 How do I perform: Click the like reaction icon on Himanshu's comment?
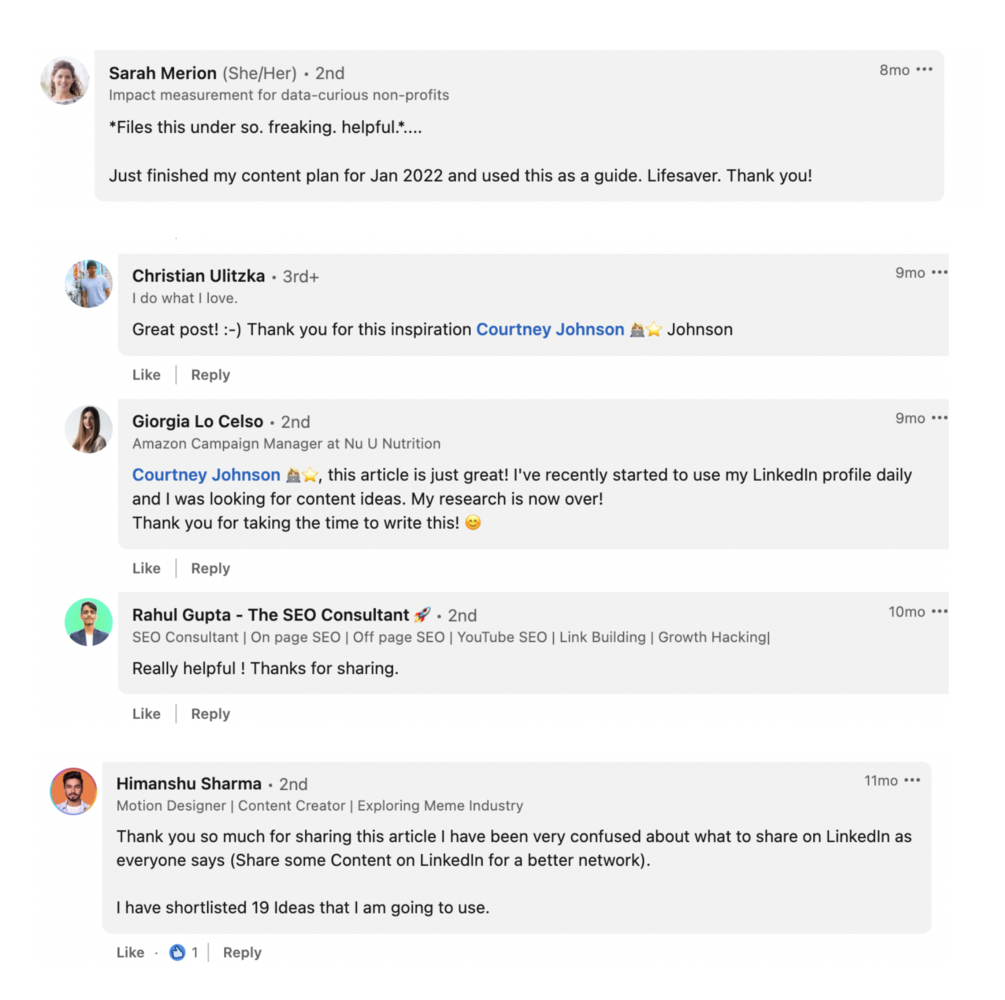point(177,953)
